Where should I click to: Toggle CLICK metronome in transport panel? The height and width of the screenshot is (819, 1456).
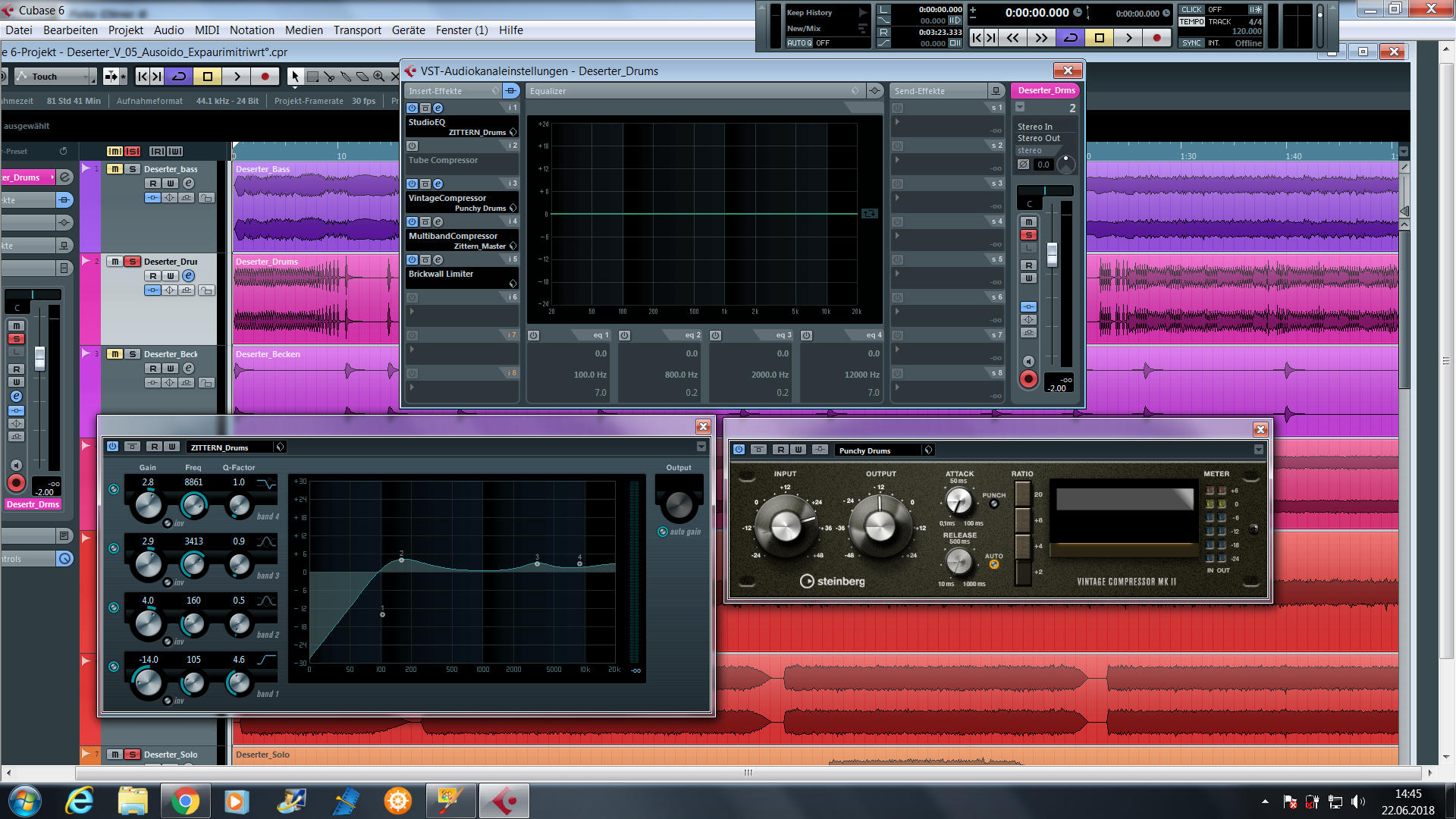click(1191, 10)
